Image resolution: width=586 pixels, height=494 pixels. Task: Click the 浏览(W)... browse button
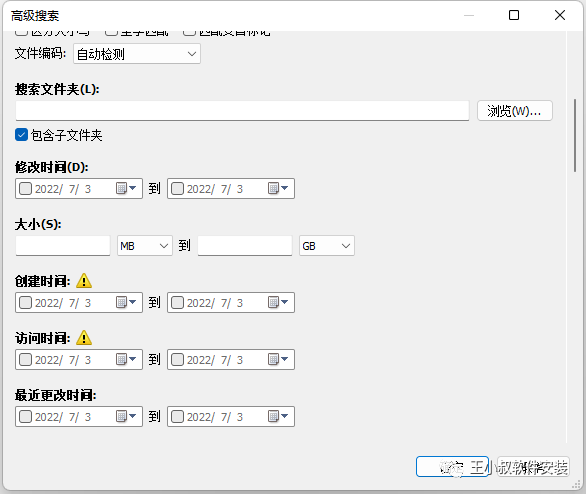[x=515, y=111]
